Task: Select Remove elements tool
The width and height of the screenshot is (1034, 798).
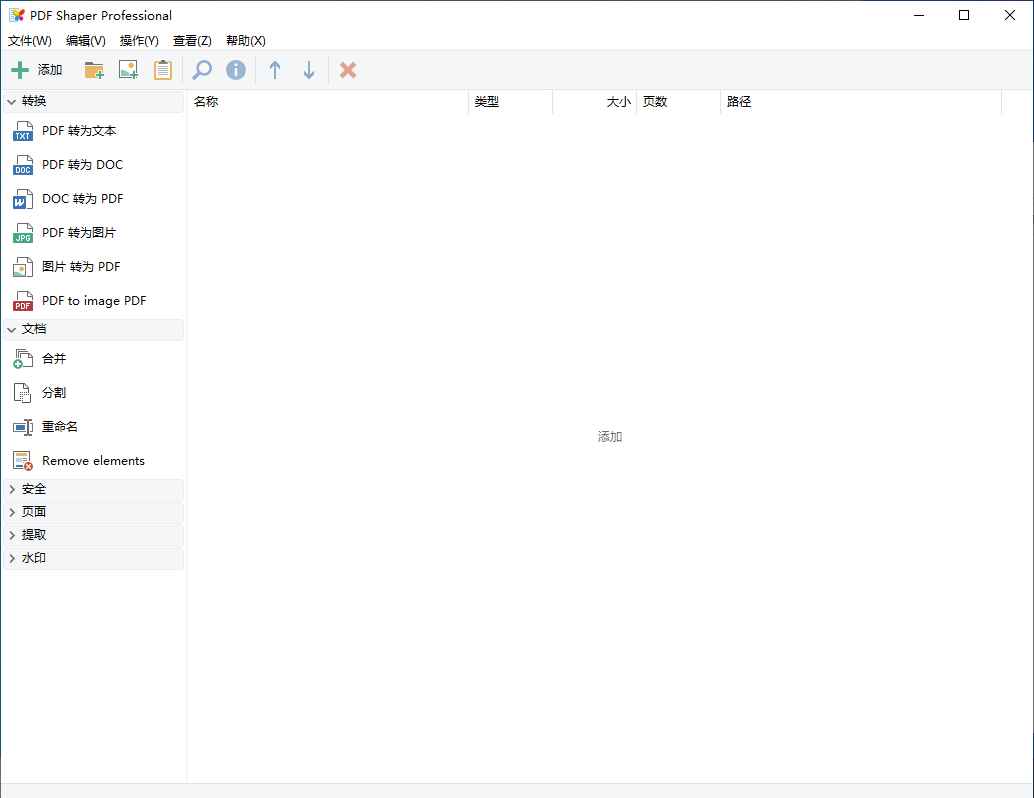Action: click(x=93, y=461)
